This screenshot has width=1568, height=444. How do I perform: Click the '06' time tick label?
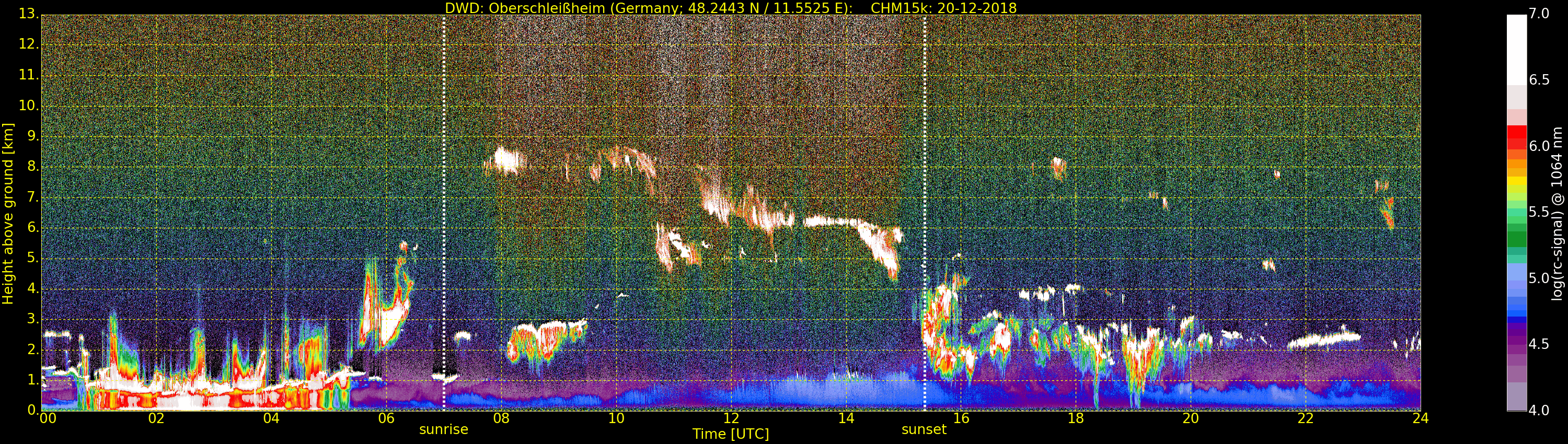pos(387,418)
